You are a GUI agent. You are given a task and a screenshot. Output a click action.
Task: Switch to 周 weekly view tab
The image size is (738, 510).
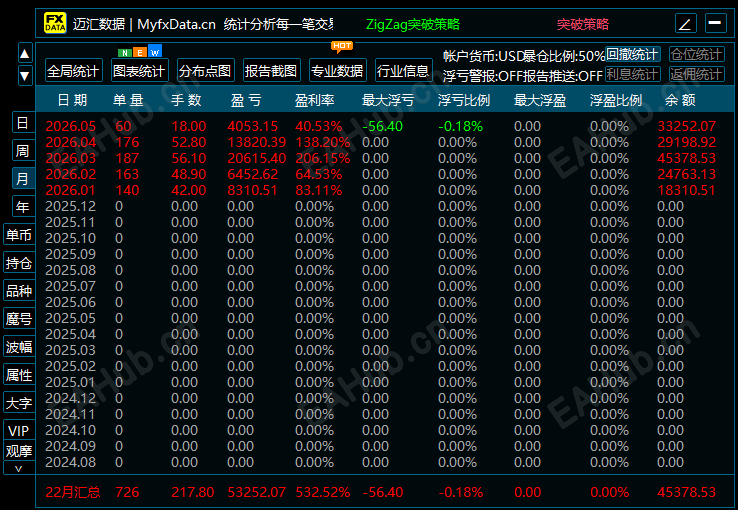[x=23, y=151]
